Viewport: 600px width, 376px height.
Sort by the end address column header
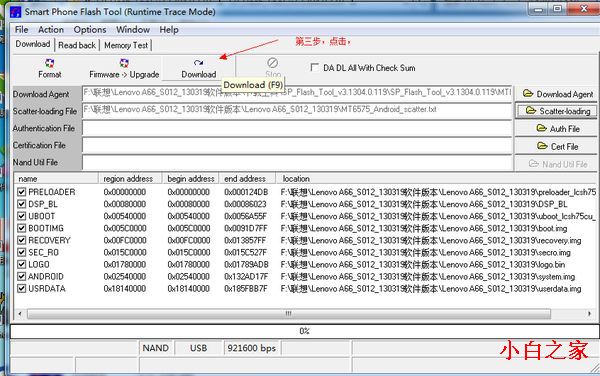click(247, 179)
